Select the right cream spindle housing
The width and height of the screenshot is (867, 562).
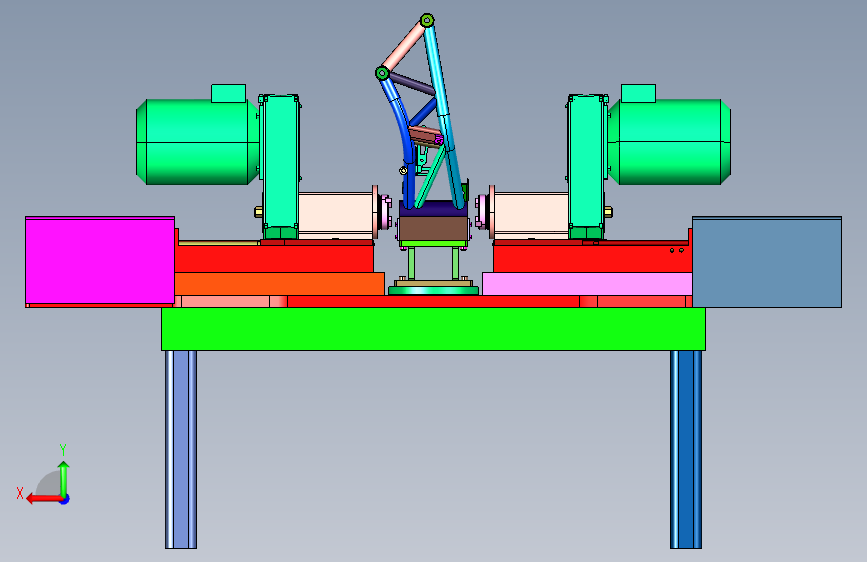[531, 216]
